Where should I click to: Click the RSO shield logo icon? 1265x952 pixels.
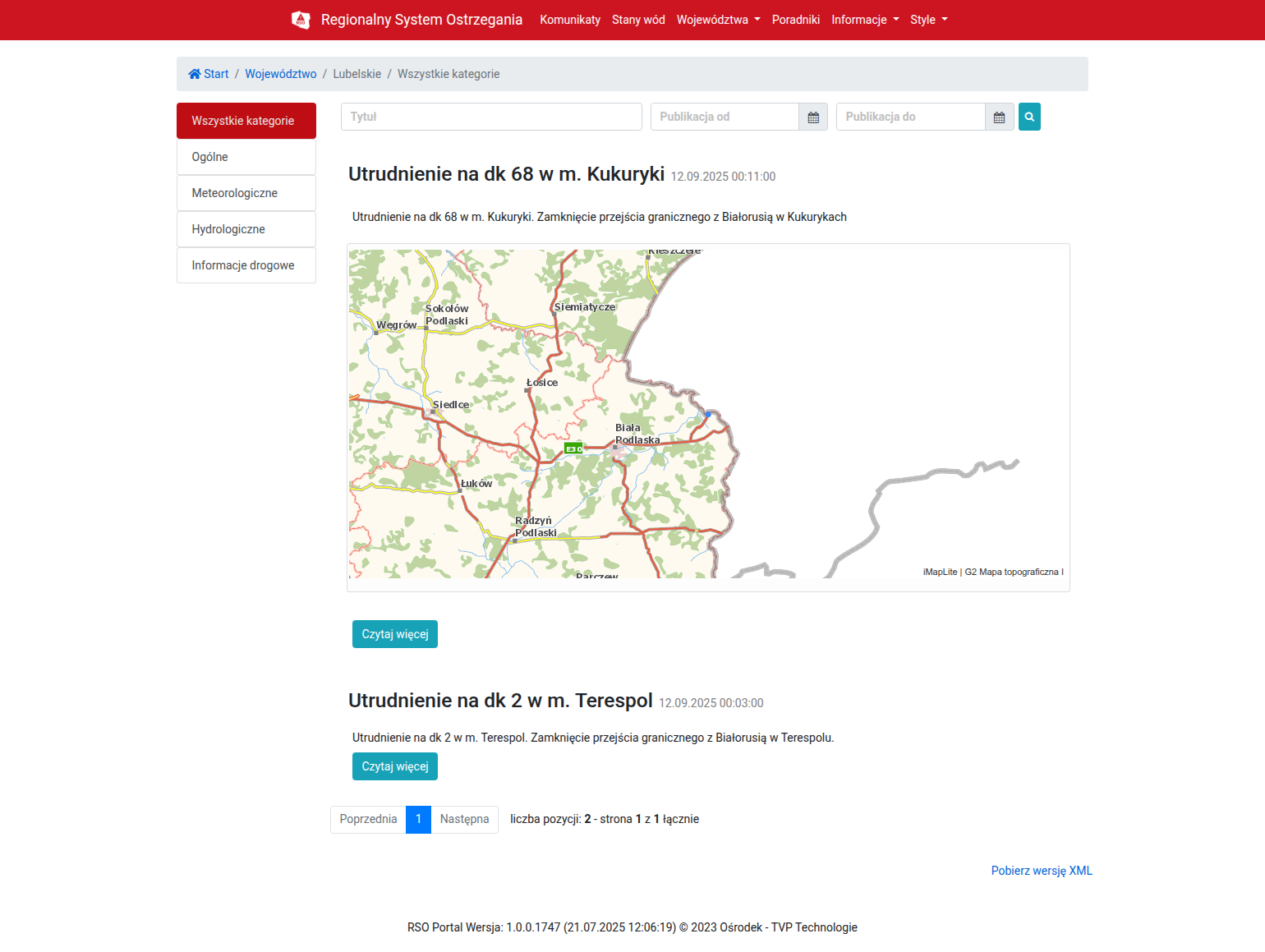tap(301, 20)
